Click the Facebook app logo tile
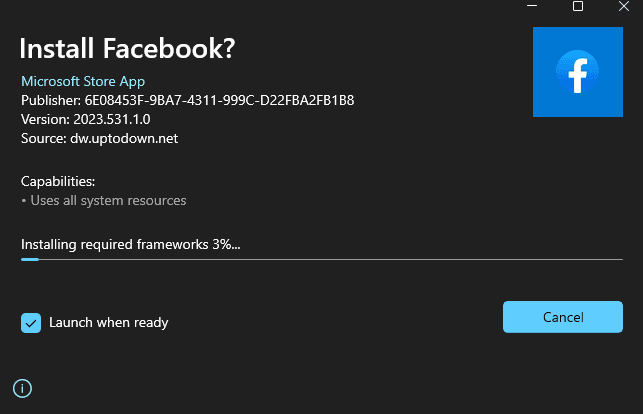This screenshot has width=643, height=414. [577, 72]
